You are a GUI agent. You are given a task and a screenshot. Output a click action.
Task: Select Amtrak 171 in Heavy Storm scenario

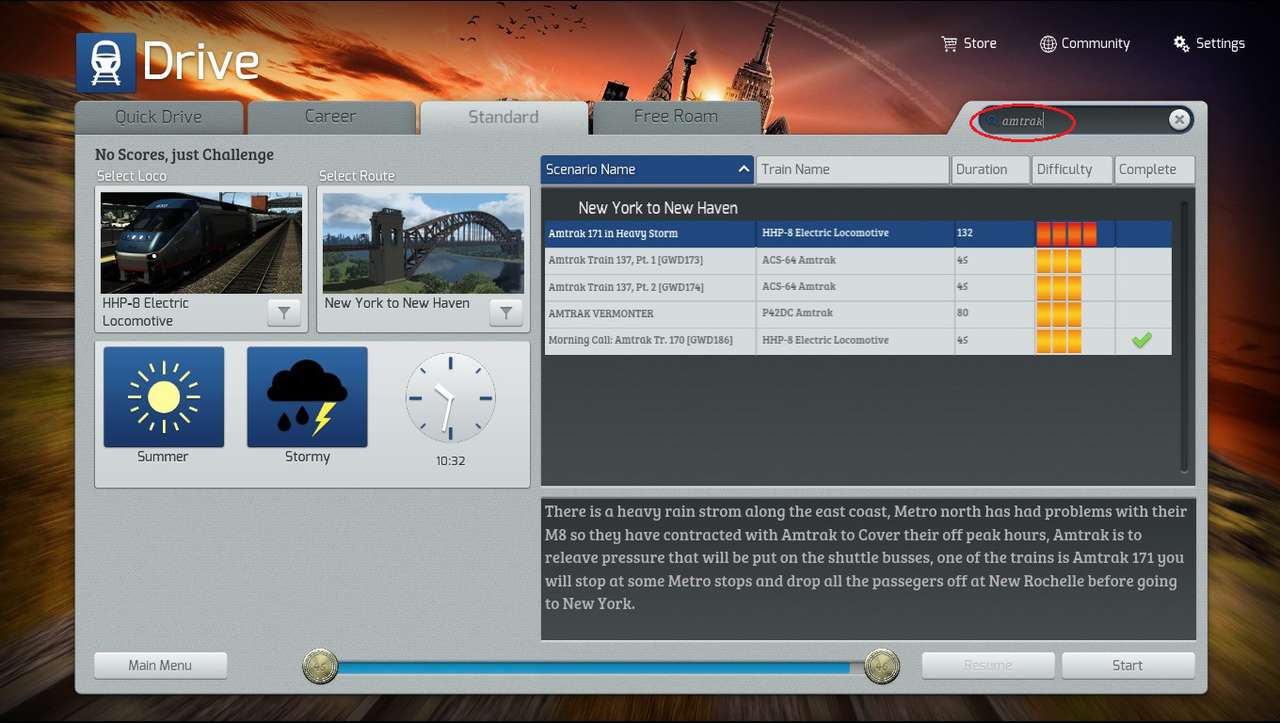point(857,233)
